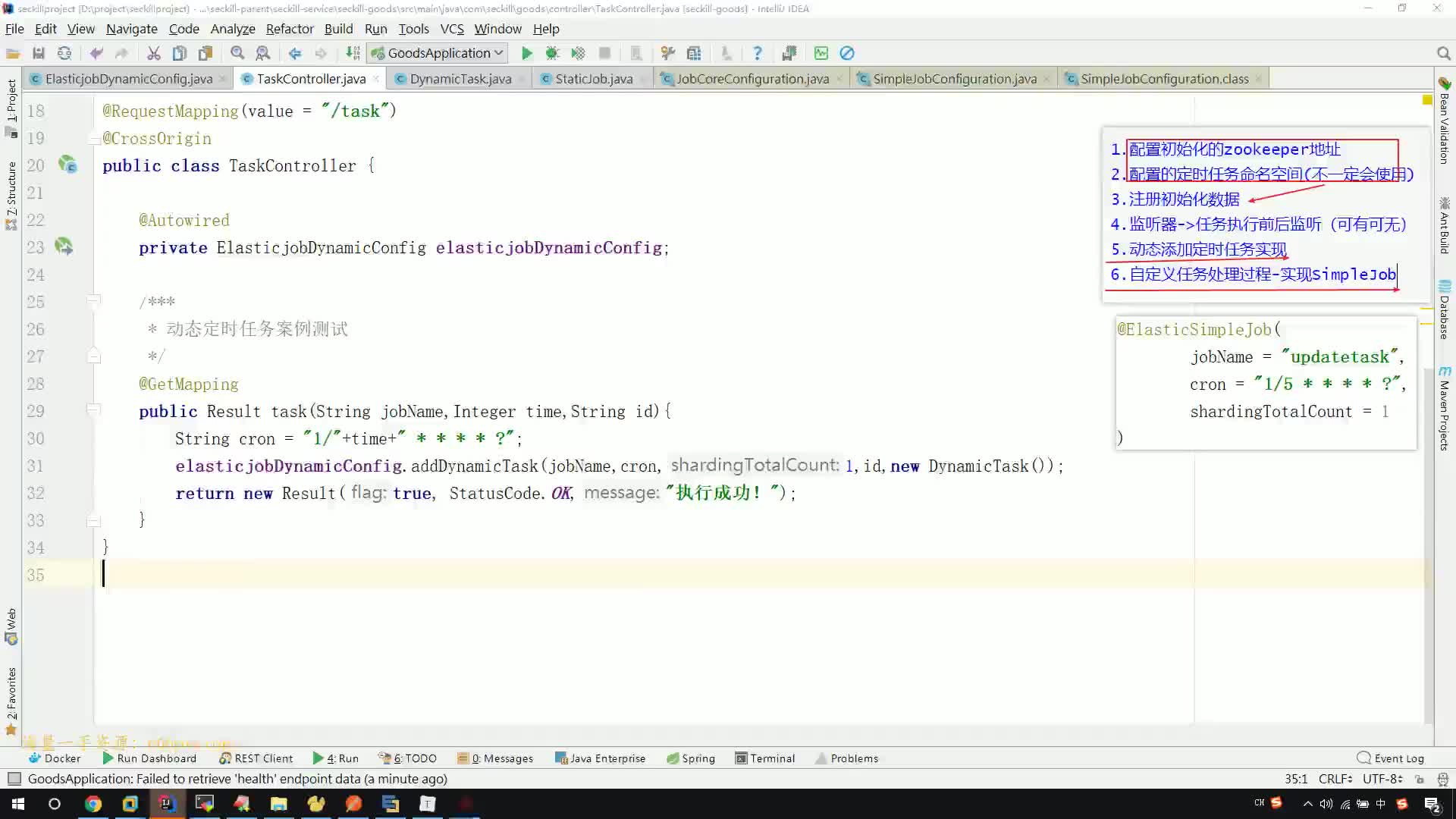Change the CRLF line separator setting
The image size is (1456, 819).
click(x=1335, y=779)
